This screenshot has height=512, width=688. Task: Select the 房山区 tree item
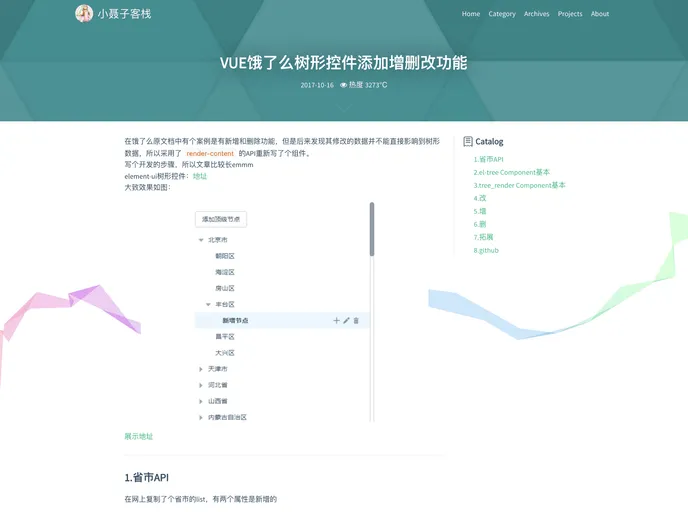click(225, 288)
